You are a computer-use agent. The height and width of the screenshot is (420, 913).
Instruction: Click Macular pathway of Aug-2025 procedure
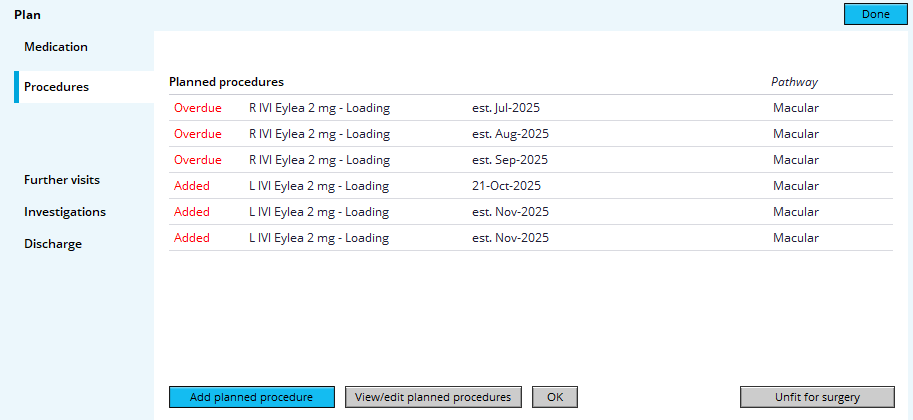coord(796,134)
